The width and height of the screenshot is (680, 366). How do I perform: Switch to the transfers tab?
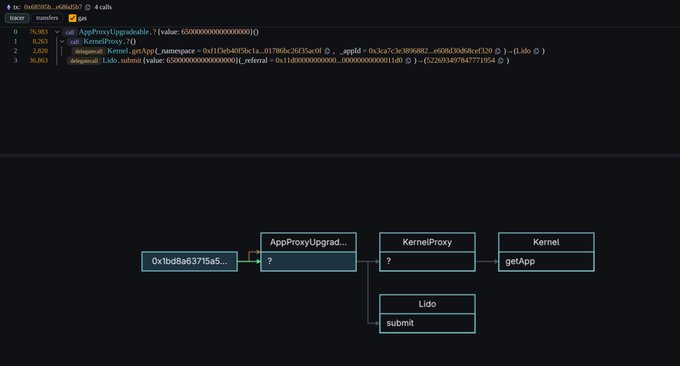pyautogui.click(x=47, y=18)
